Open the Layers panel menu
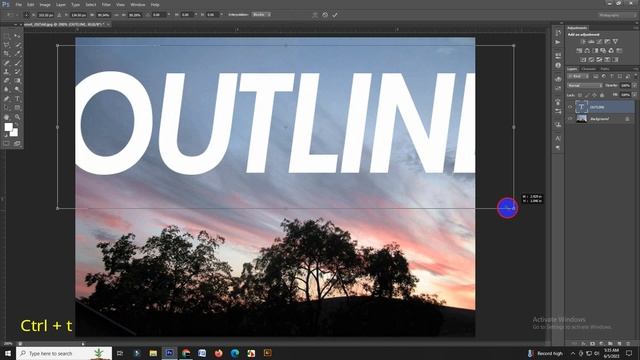Viewport: 640px width, 360px height. tap(636, 69)
